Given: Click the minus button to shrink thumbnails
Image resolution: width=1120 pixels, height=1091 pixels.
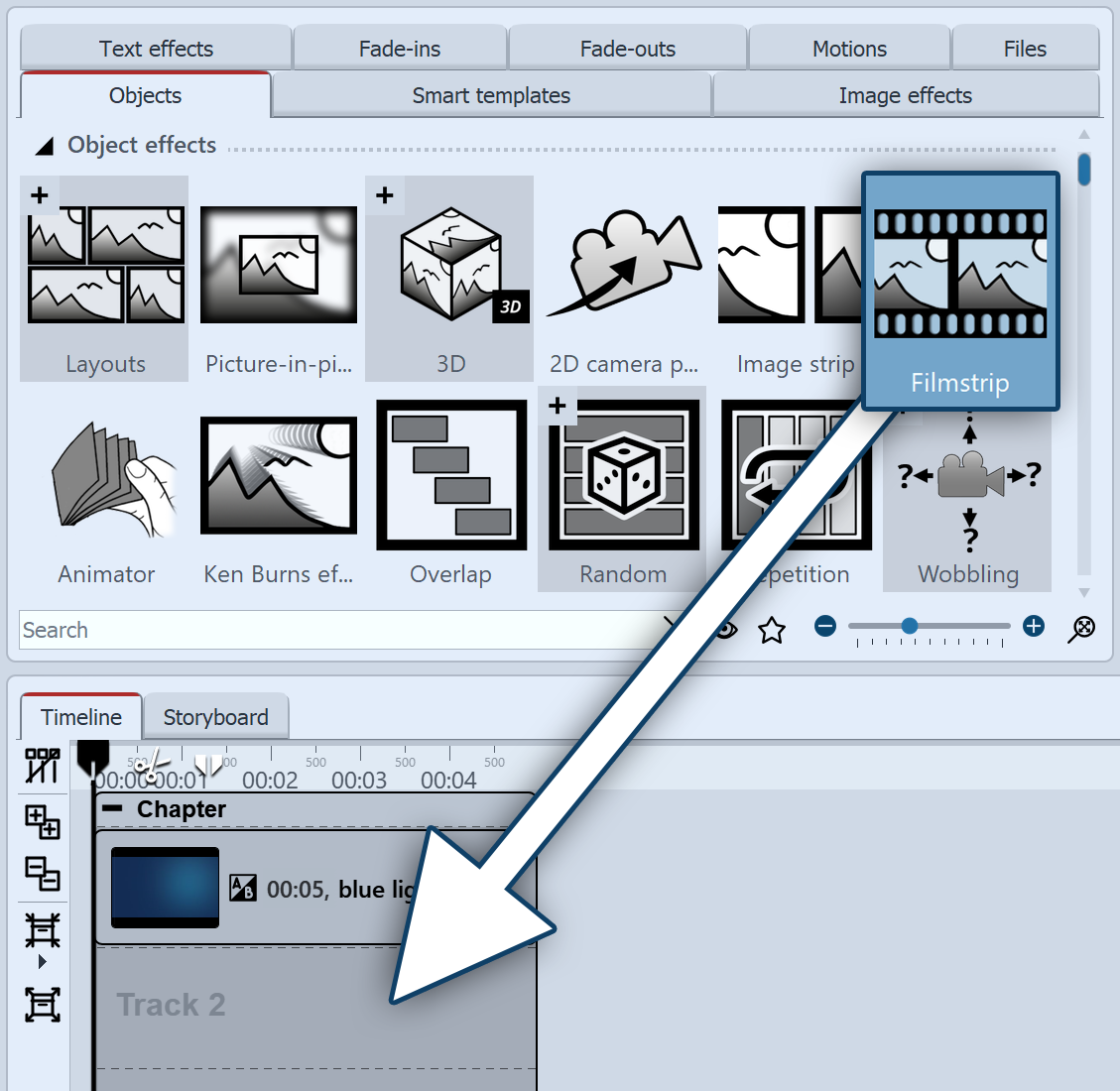Looking at the screenshot, I should click(825, 627).
